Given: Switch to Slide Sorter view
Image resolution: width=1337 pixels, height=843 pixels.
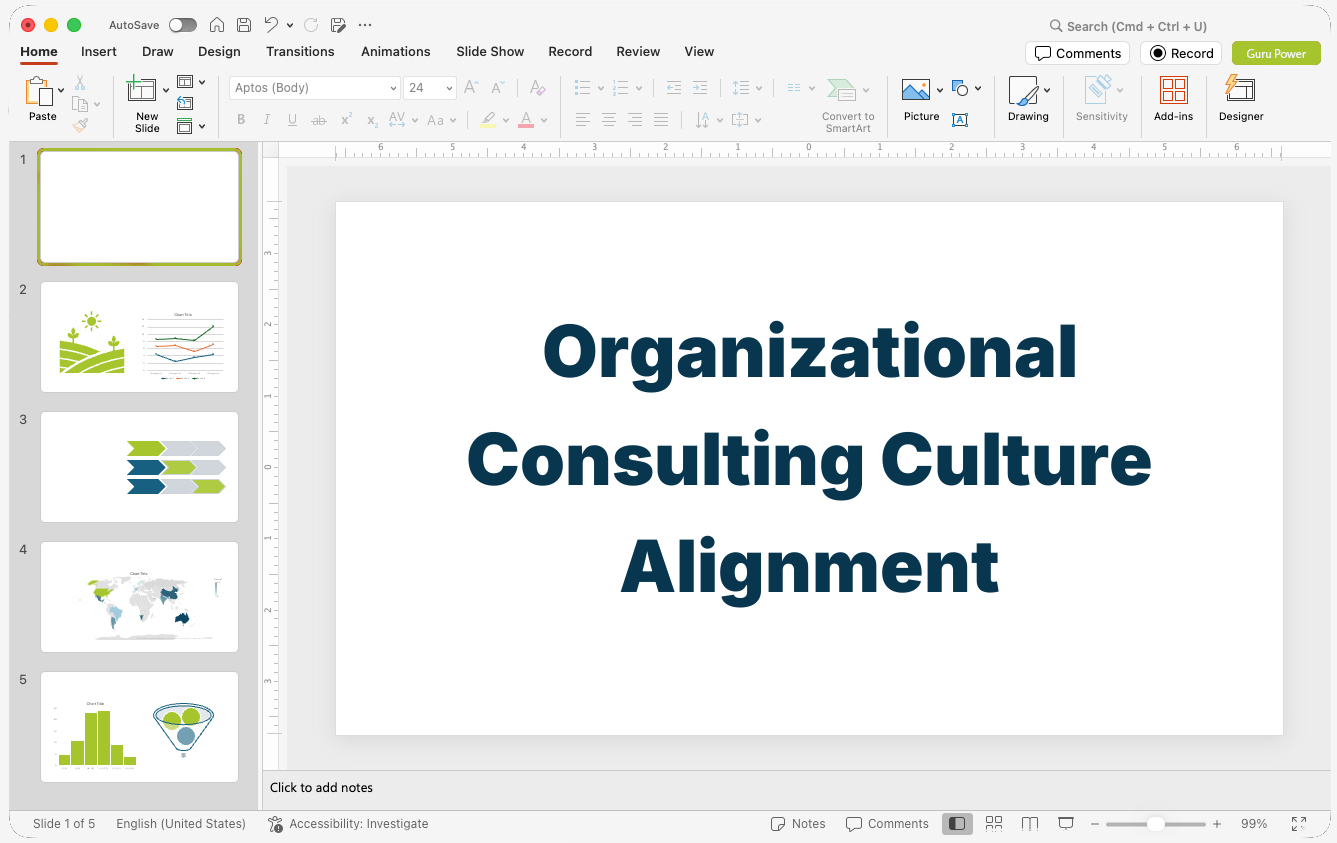Looking at the screenshot, I should [x=994, y=823].
